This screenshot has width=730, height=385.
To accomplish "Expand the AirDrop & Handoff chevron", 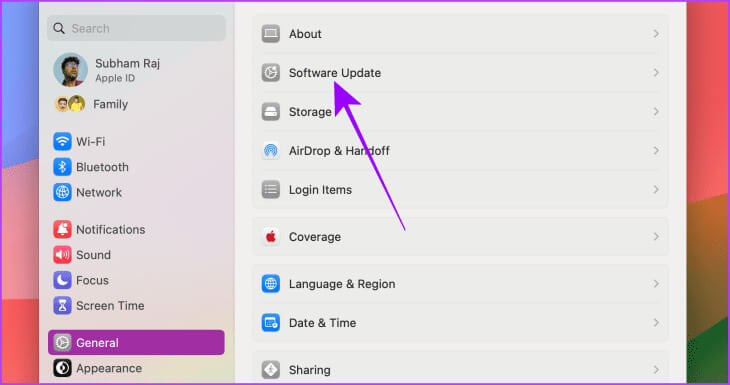I will [656, 150].
